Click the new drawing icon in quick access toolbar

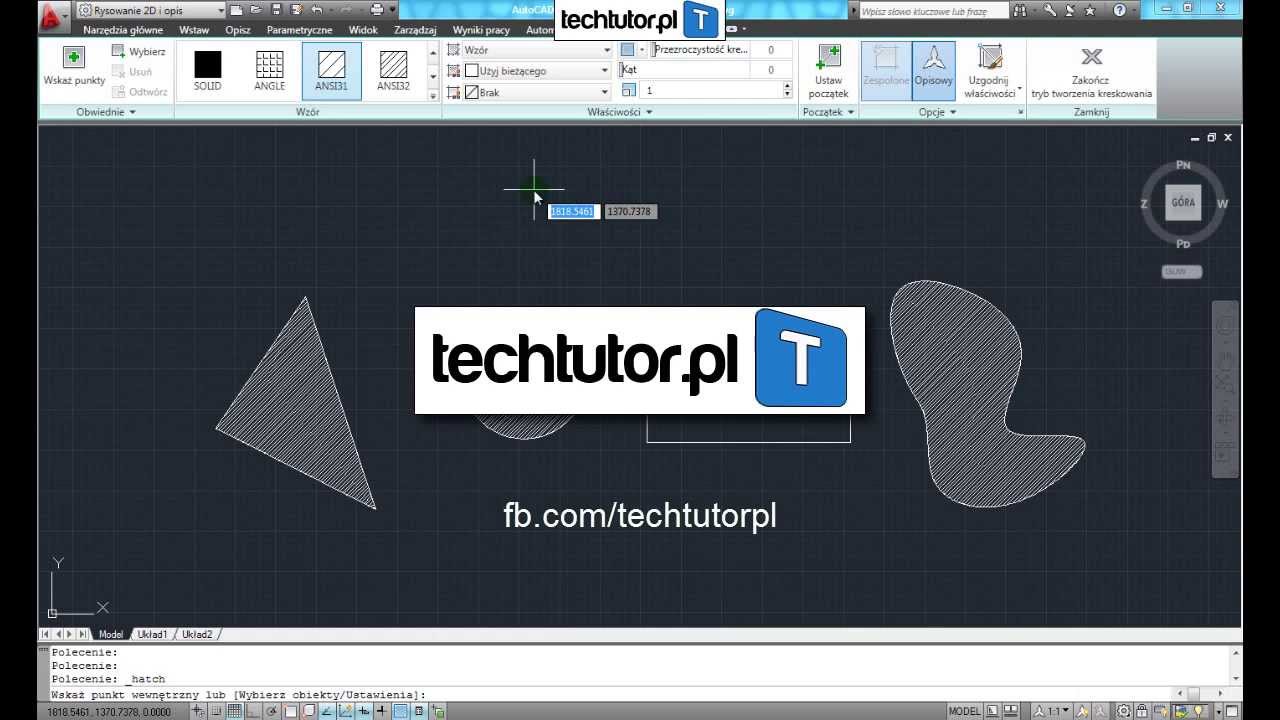click(236, 10)
